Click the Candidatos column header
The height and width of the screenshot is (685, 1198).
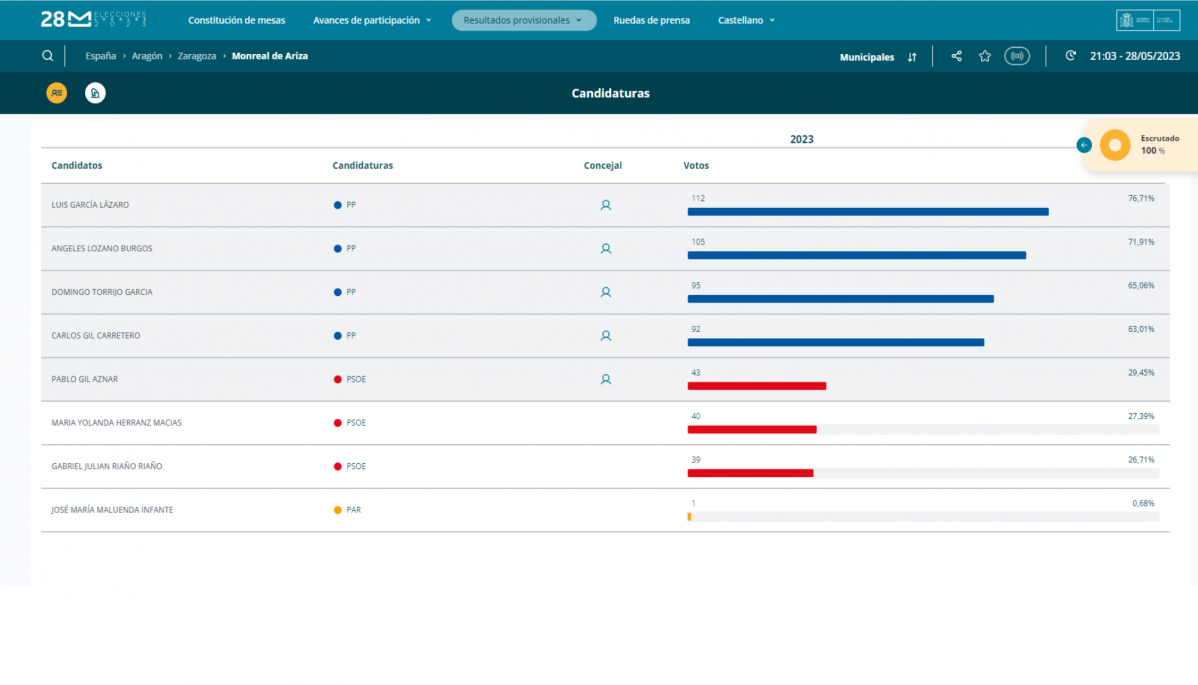[x=76, y=165]
